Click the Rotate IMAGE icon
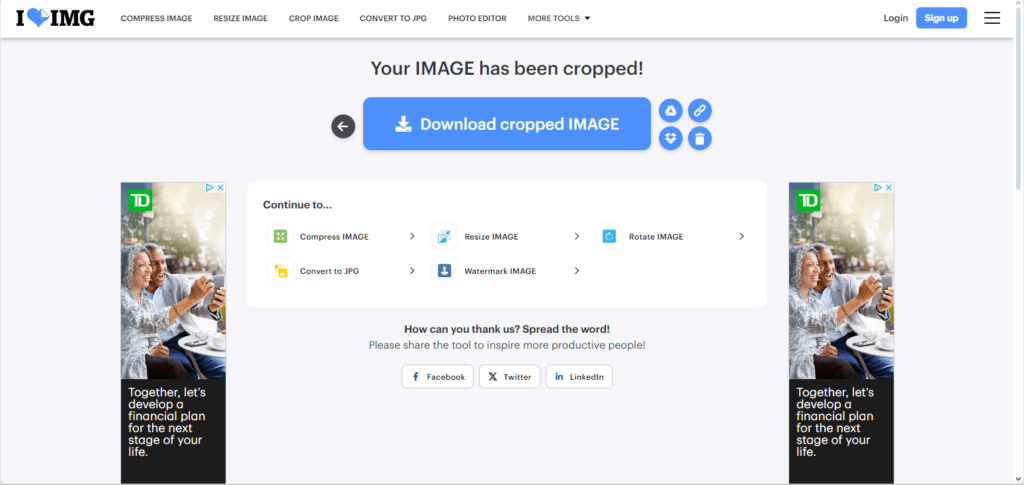This screenshot has height=485, width=1024. click(x=609, y=237)
